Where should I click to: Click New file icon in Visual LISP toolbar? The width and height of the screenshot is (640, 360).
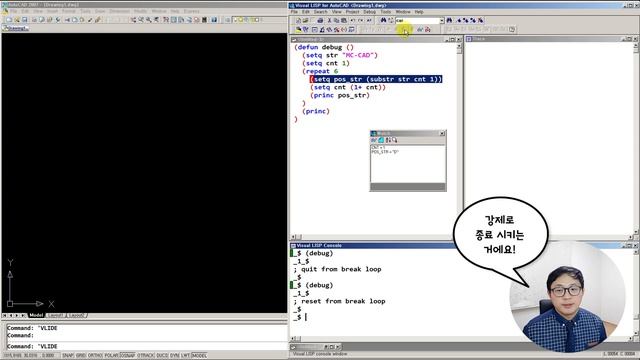[x=298, y=20]
